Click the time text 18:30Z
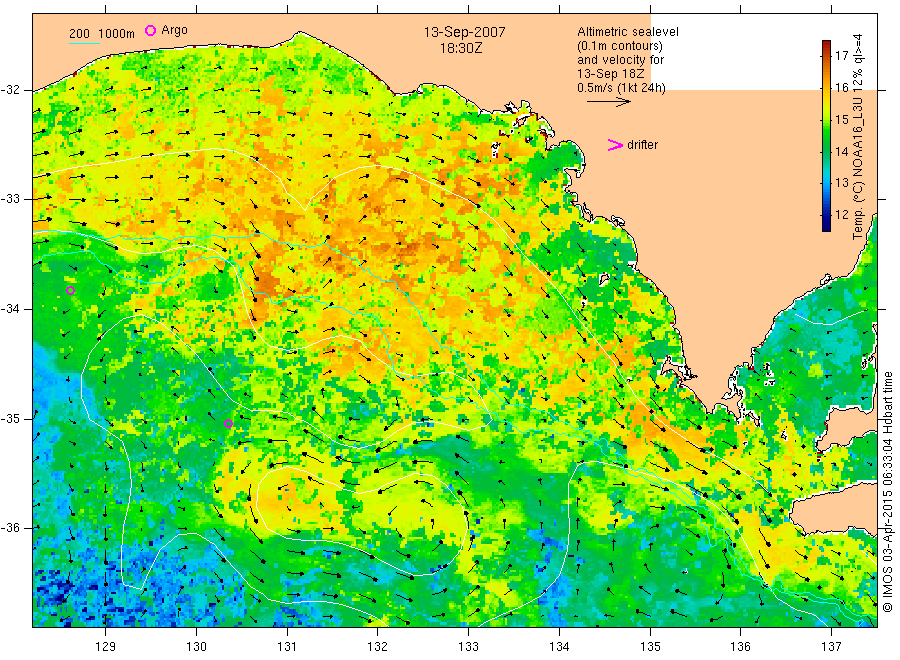900x660 pixels. (461, 49)
